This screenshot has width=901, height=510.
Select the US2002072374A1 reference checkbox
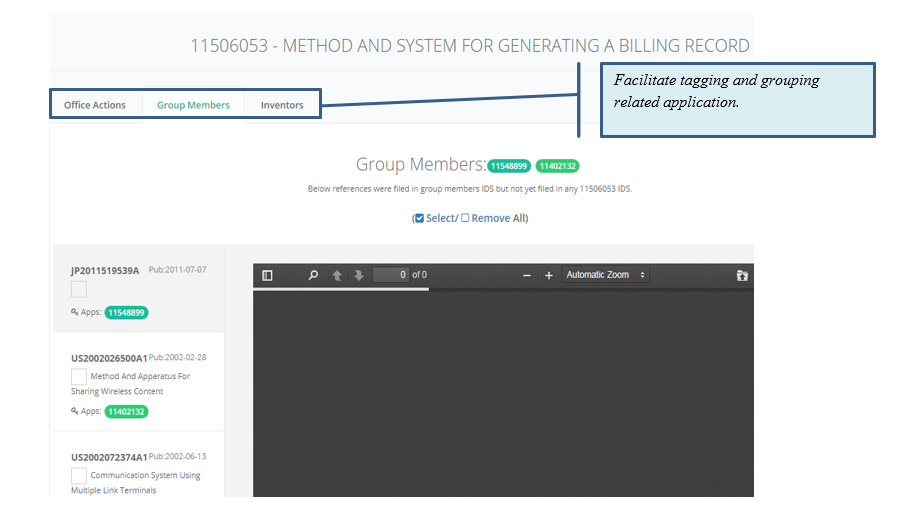point(79,476)
